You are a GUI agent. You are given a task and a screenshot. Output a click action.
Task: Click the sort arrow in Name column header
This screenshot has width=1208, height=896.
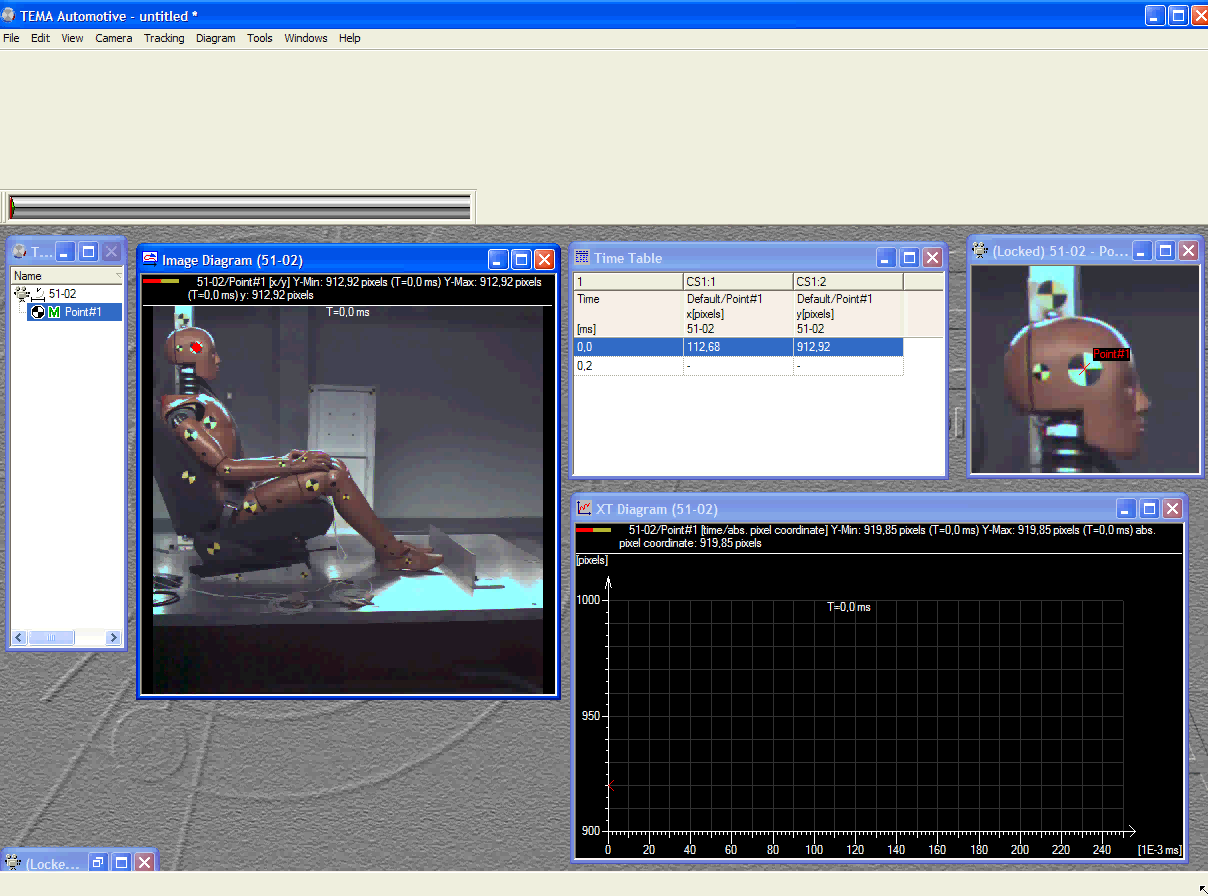click(117, 276)
